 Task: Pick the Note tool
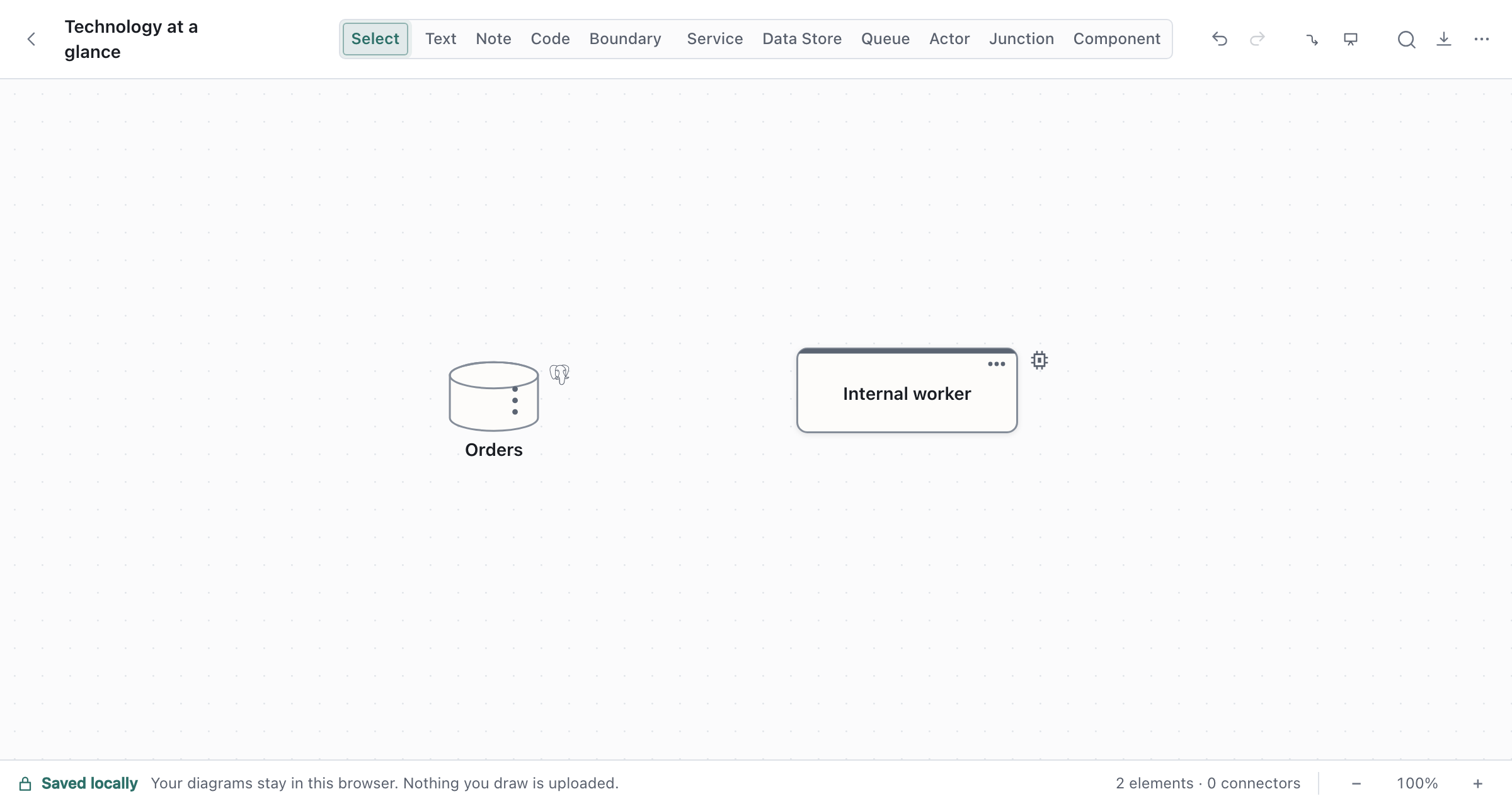click(x=493, y=39)
